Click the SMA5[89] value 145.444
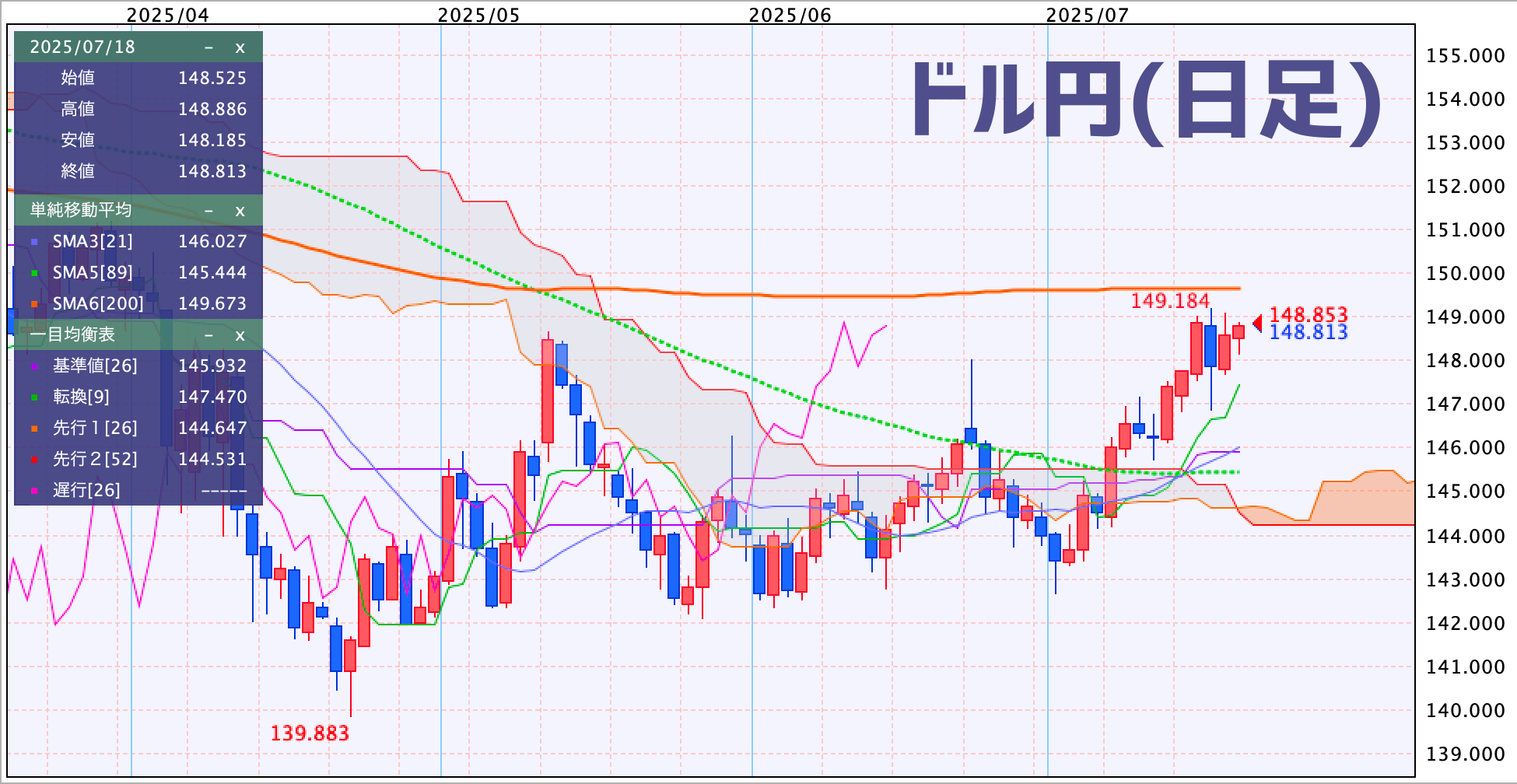Viewport: 1517px width, 784px height. [212, 272]
